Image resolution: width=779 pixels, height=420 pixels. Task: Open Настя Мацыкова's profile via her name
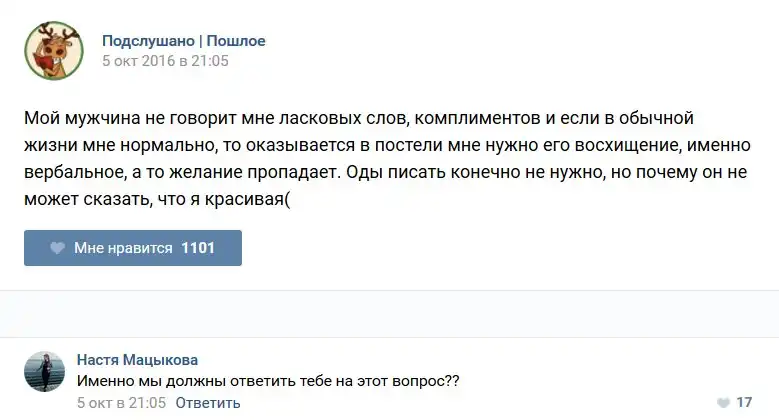pos(137,360)
